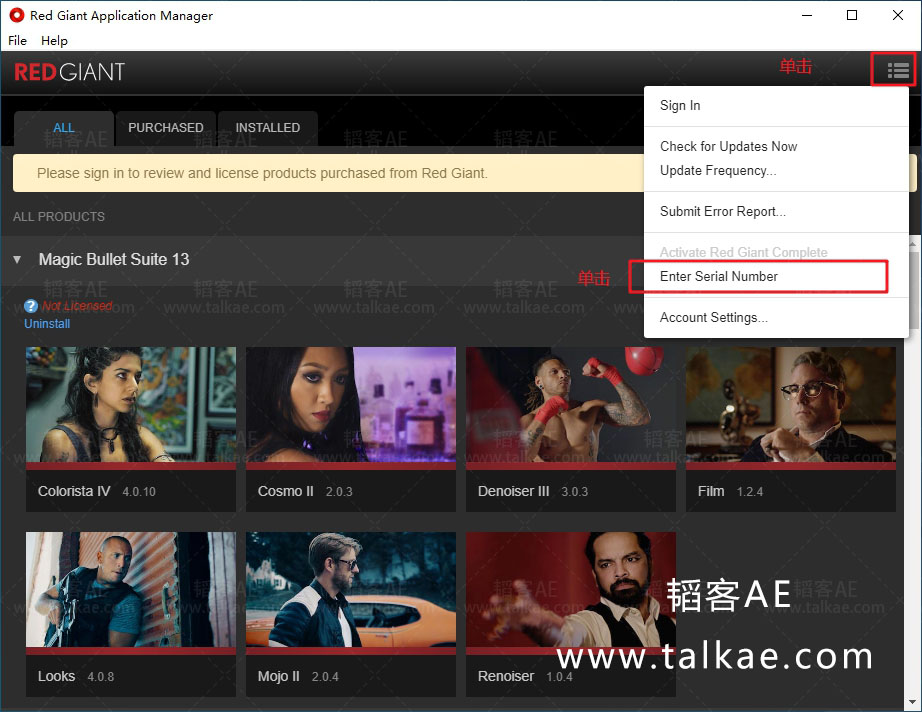922x712 pixels.
Task: Open the Film product thumbnail
Action: point(791,405)
